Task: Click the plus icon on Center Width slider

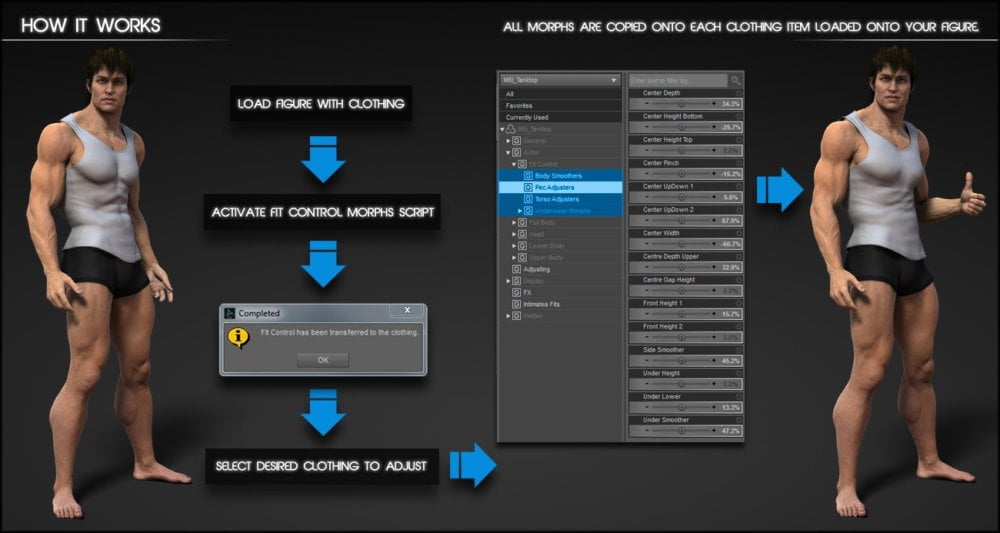Action: [714, 244]
